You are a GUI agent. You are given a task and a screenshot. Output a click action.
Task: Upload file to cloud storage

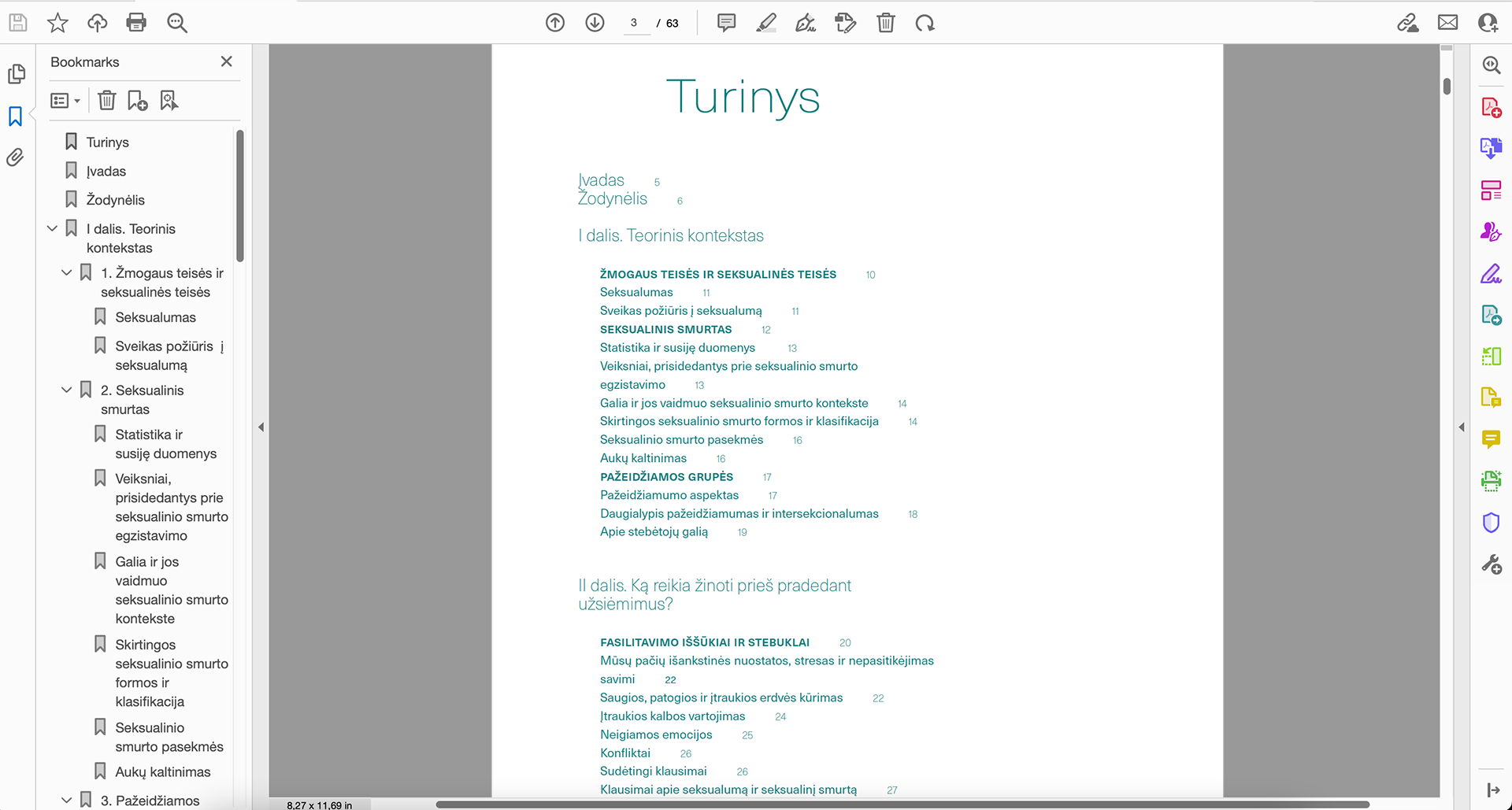97,23
